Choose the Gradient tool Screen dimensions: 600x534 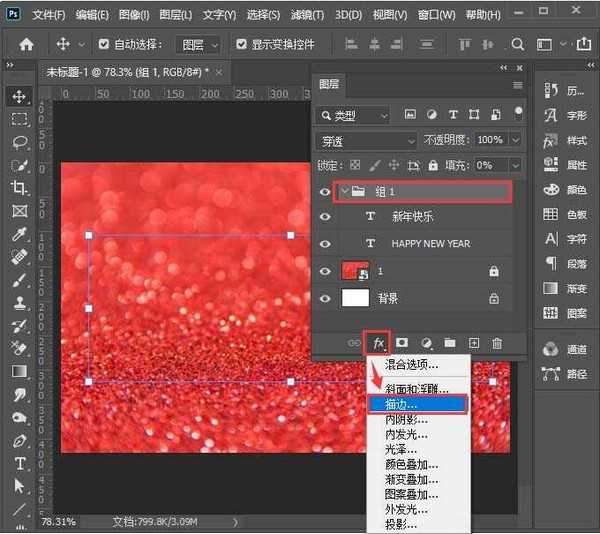[x=19, y=372]
